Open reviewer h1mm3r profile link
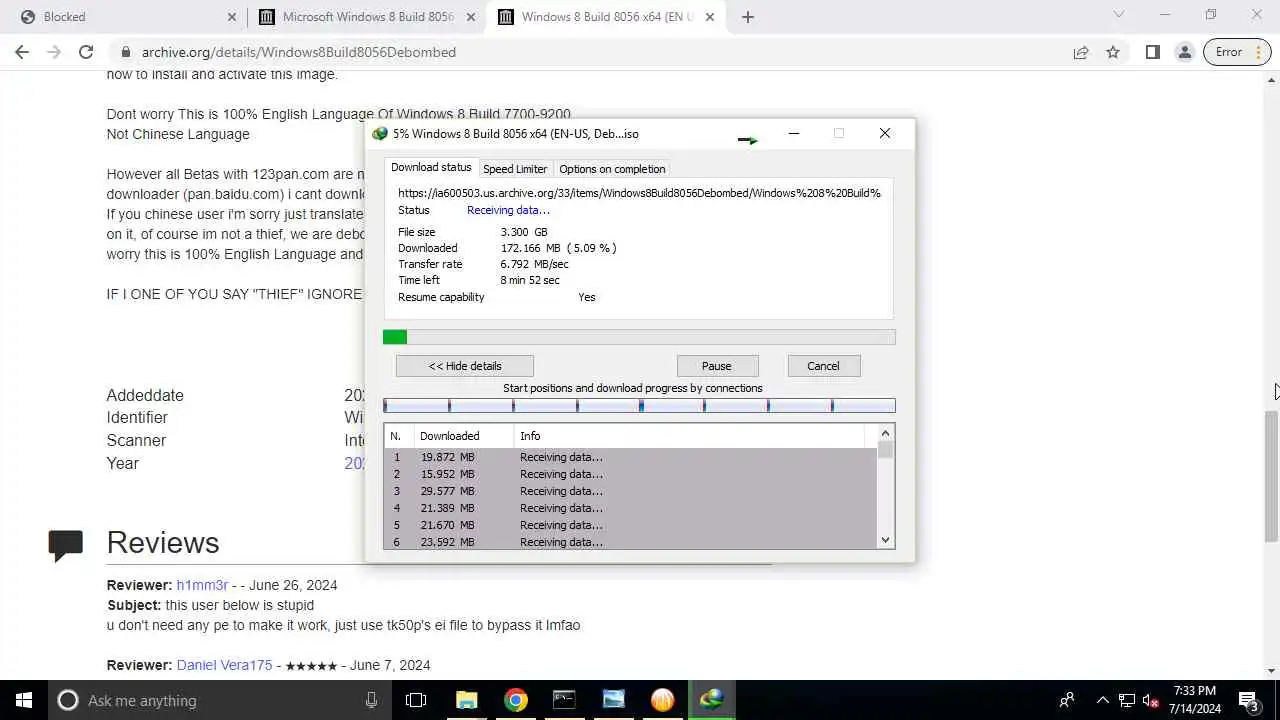Screen dimensions: 1280x720 [x=202, y=585]
